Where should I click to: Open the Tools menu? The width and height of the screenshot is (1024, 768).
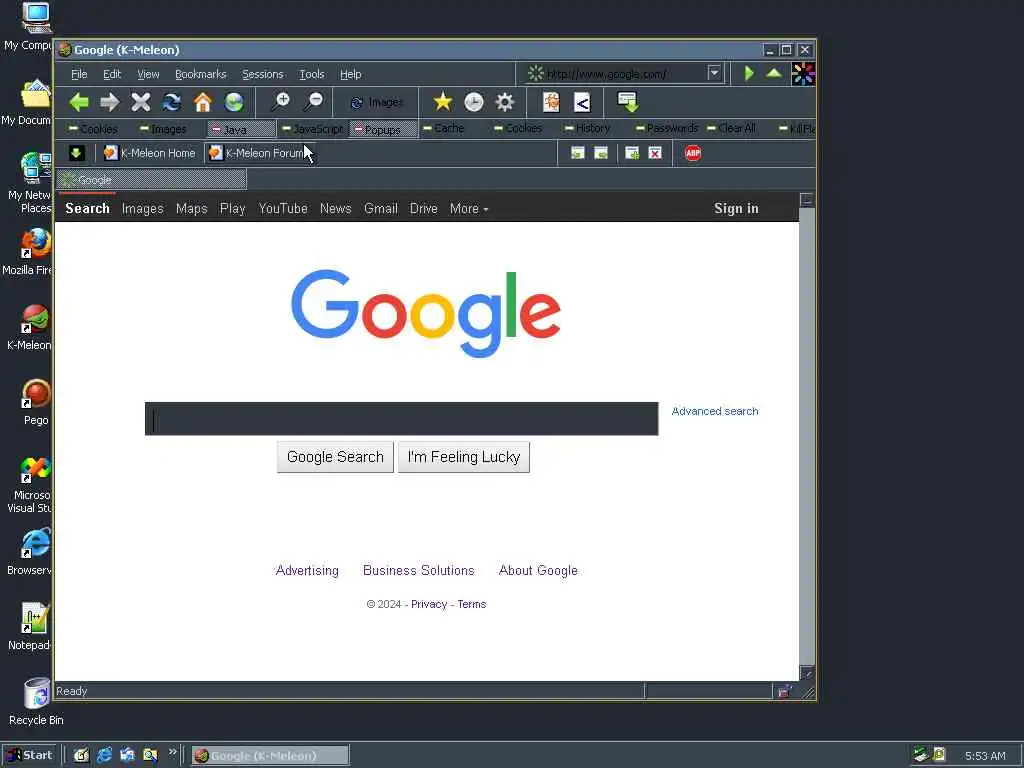312,74
